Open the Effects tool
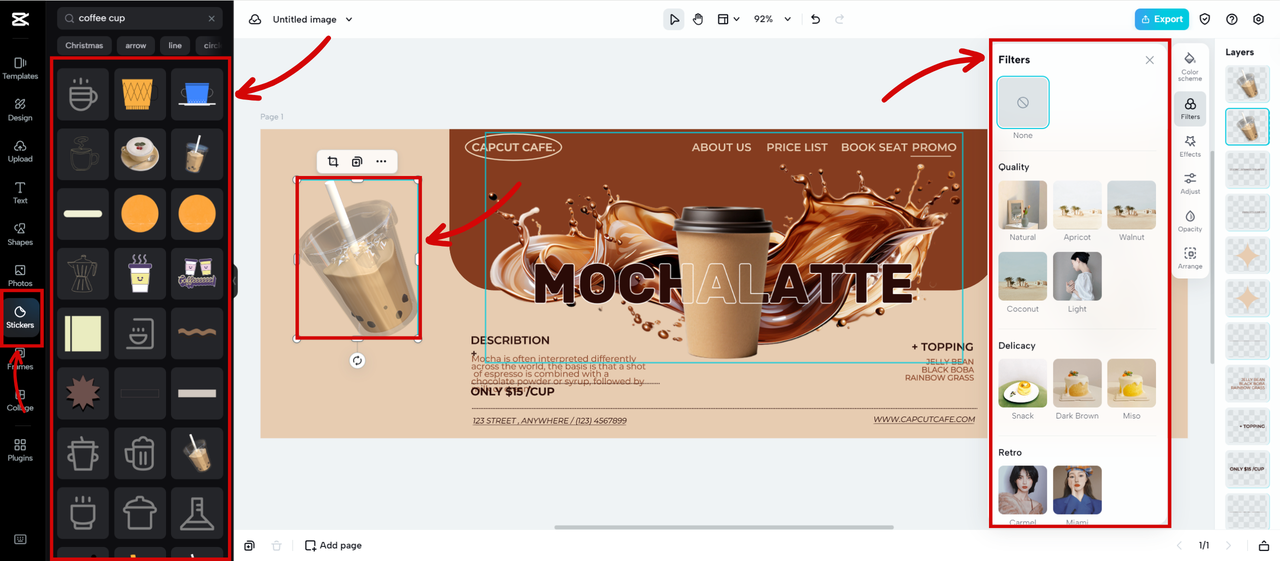The image size is (1280, 561). pos(1190,146)
